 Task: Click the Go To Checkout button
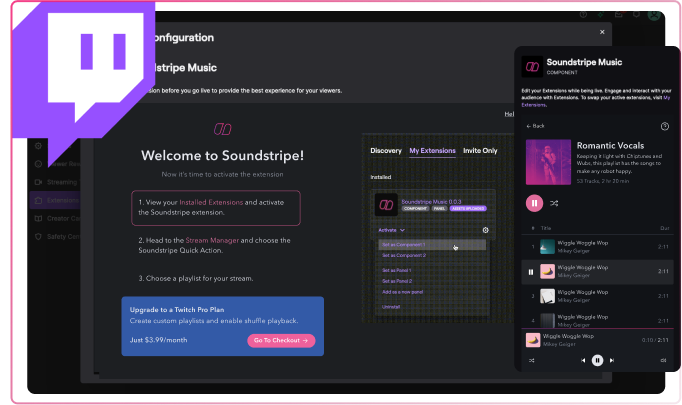coord(280,341)
